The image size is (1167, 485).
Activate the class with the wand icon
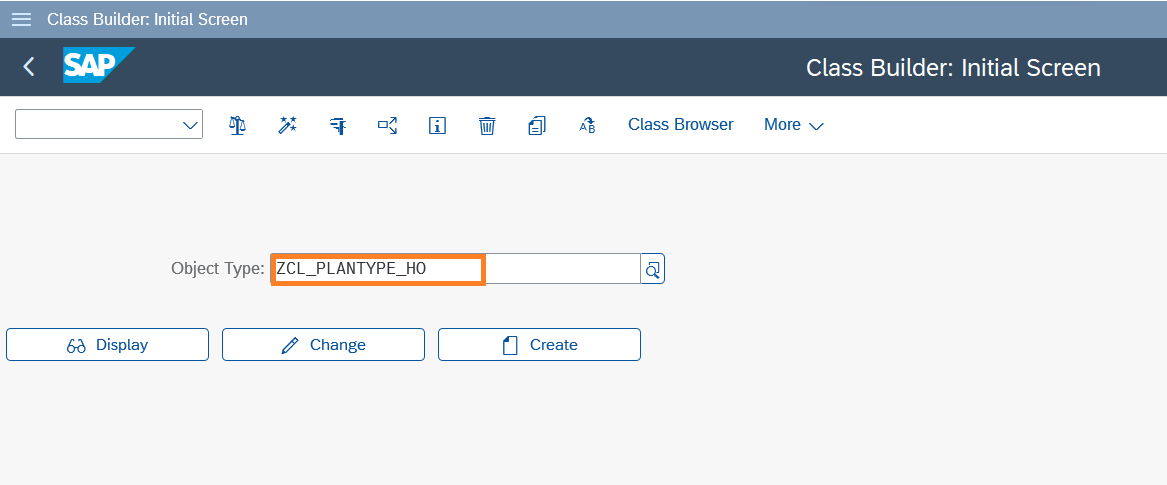point(288,125)
